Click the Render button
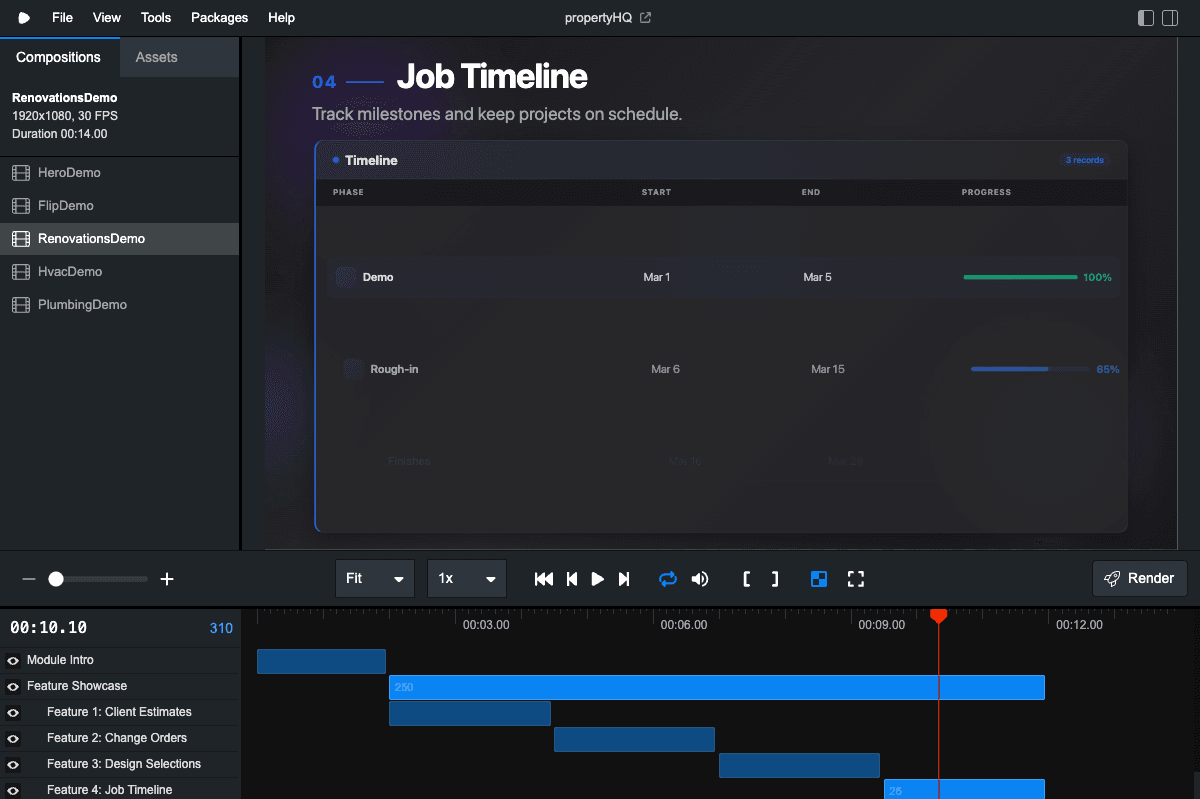1200x799 pixels. 1139,578
